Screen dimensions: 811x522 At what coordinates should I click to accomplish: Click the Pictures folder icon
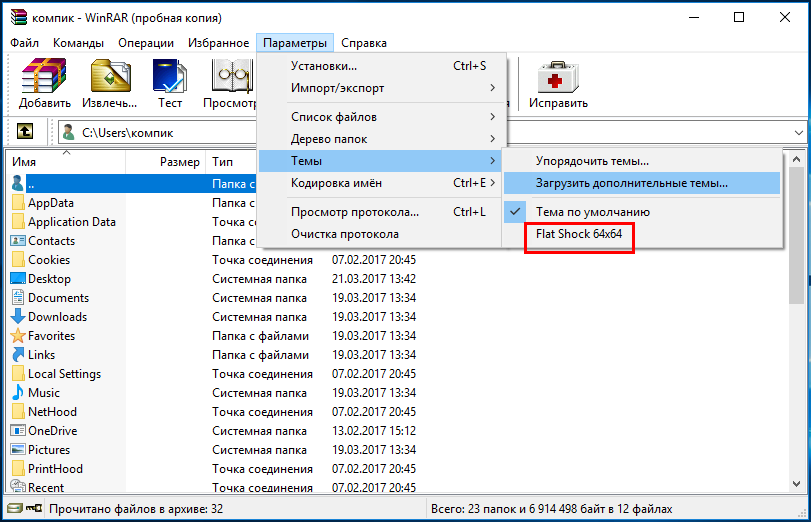pyautogui.click(x=18, y=450)
